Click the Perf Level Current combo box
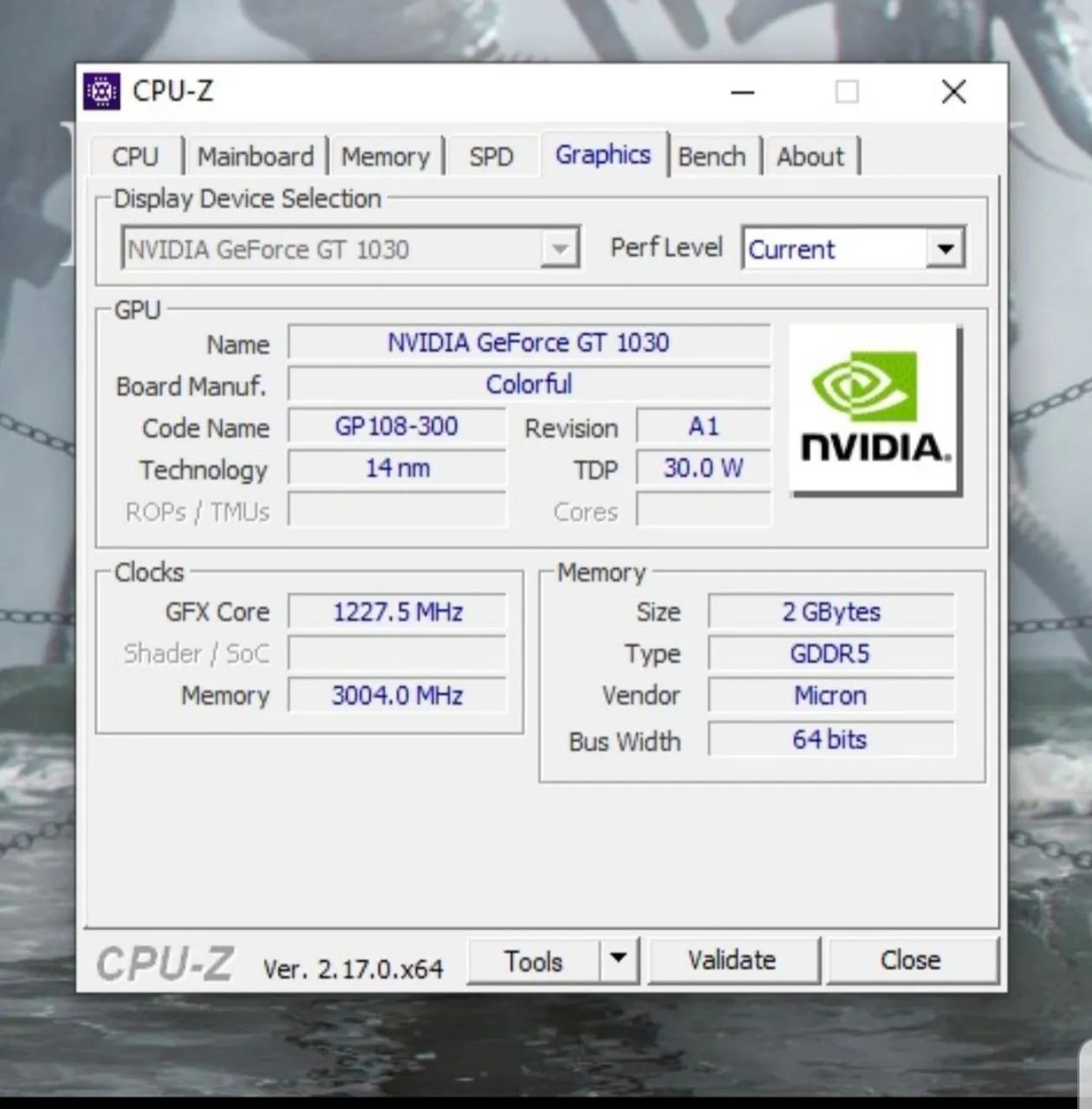Viewport: 1092px width, 1109px height. click(x=854, y=249)
